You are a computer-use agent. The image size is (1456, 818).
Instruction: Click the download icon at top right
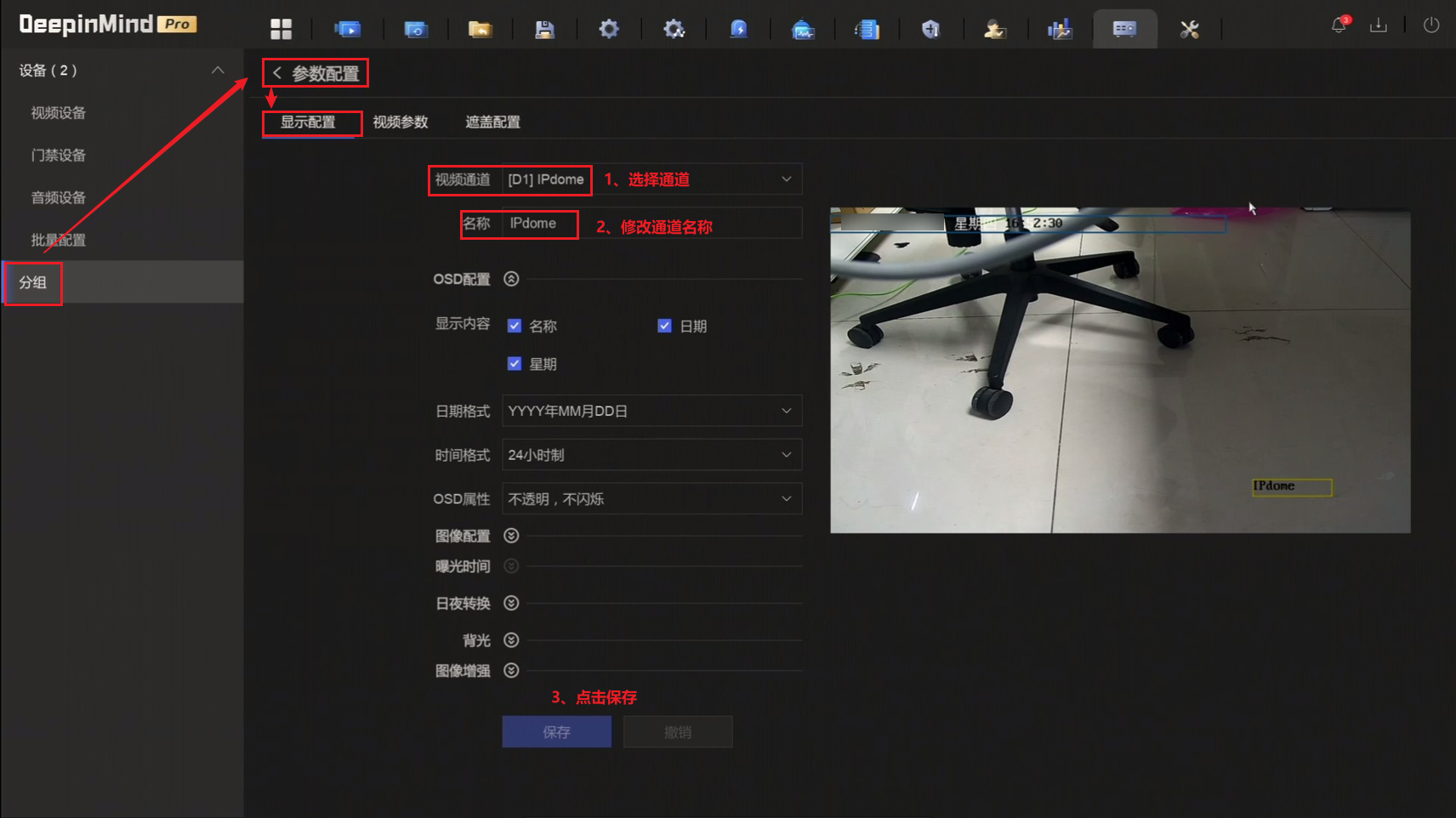(x=1379, y=25)
